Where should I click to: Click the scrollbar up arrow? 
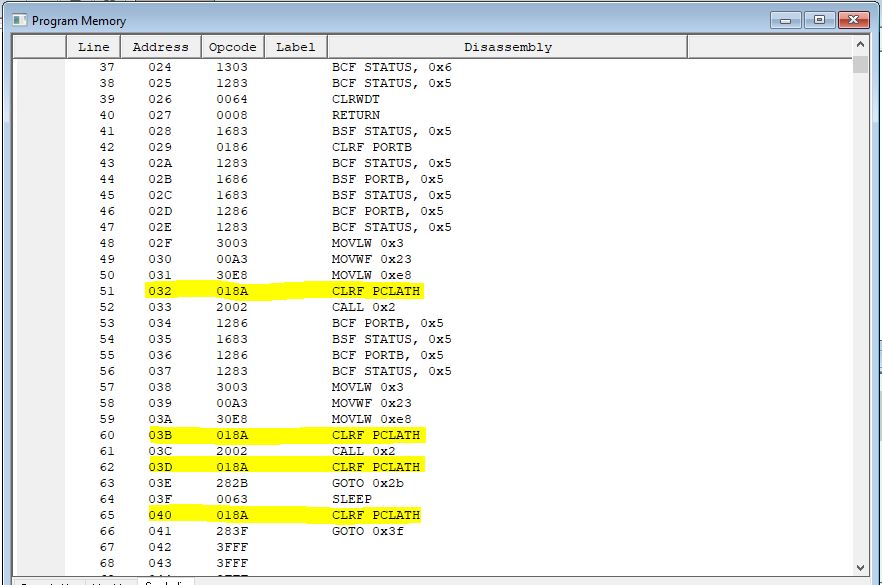(860, 44)
